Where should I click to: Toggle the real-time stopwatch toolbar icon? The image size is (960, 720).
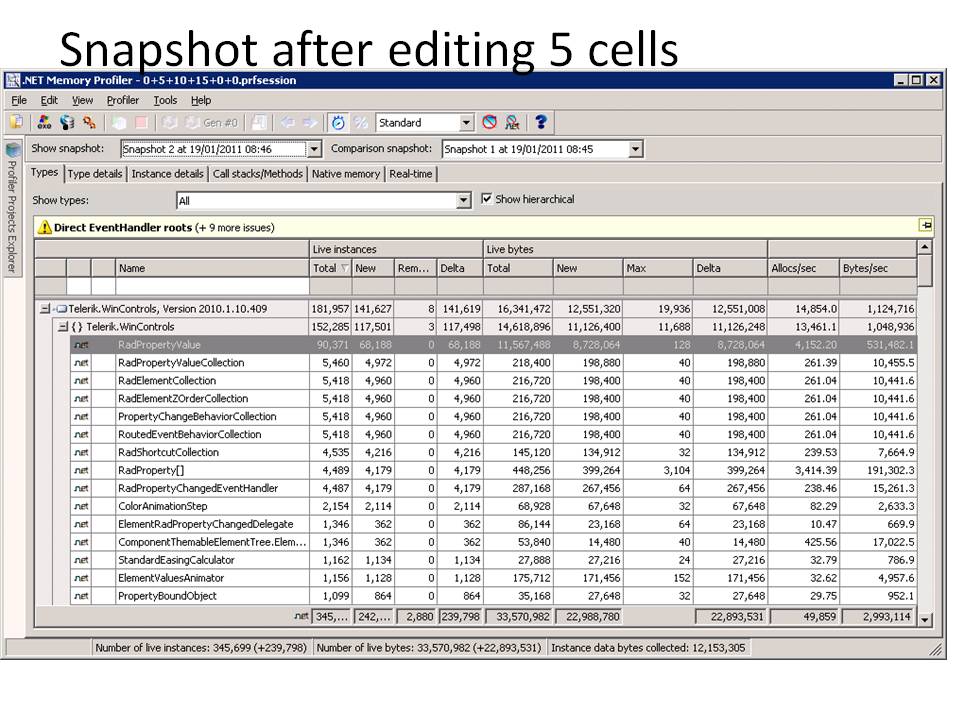338,122
